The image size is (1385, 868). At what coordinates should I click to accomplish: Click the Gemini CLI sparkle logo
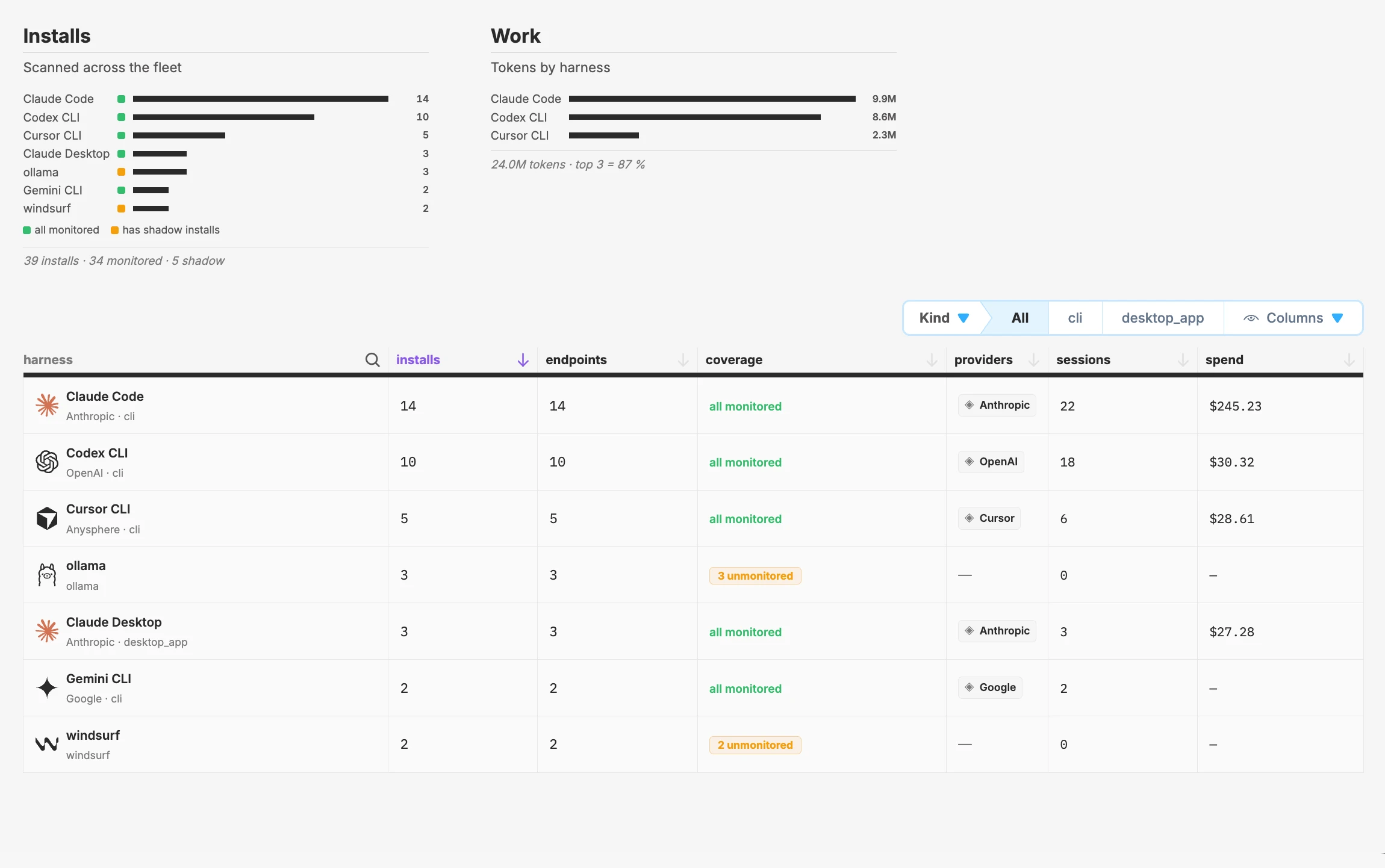(x=47, y=687)
